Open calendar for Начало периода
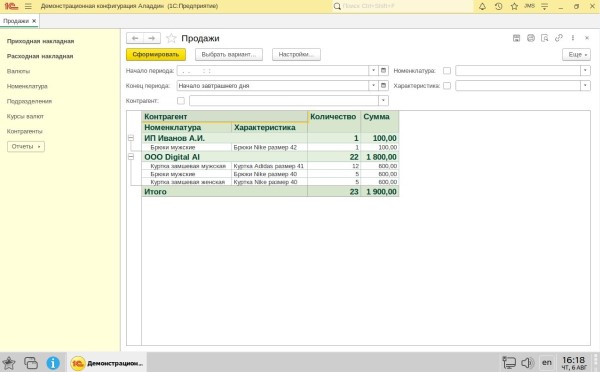The height and width of the screenshot is (372, 600). click(383, 70)
